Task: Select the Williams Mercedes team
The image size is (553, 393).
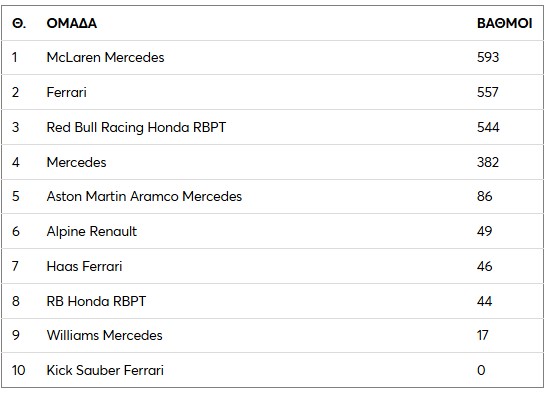Action: coord(105,335)
